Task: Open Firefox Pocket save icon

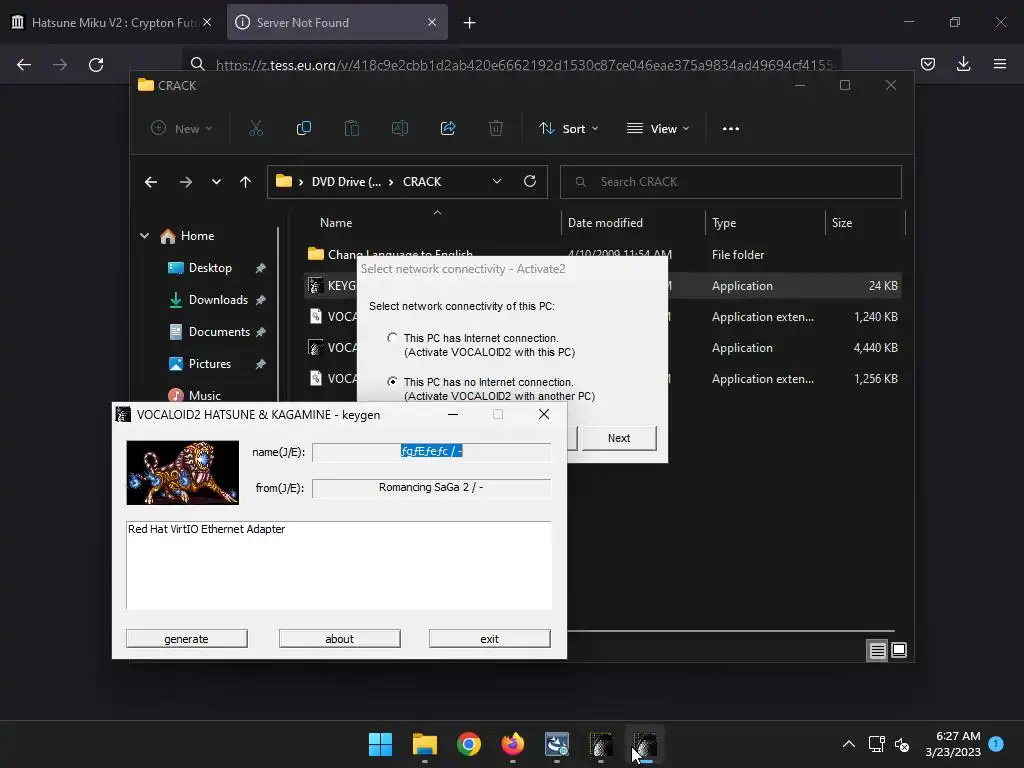Action: (928, 64)
